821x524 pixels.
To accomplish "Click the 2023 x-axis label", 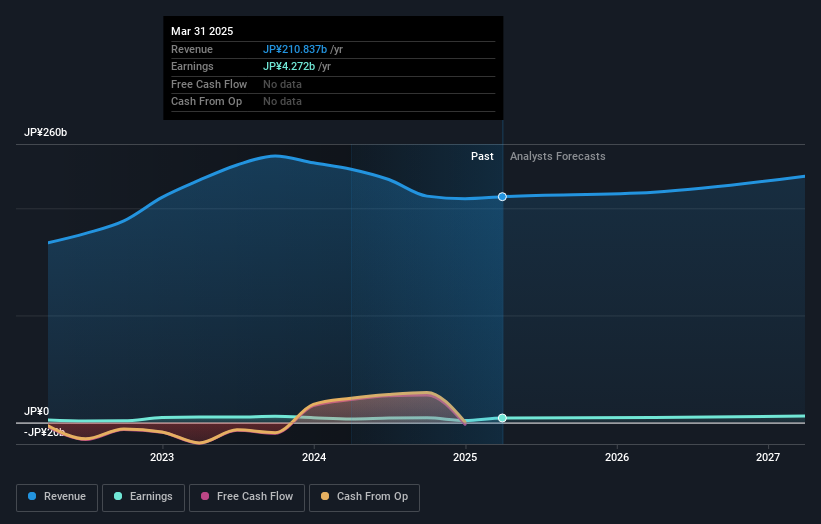I will click(162, 458).
